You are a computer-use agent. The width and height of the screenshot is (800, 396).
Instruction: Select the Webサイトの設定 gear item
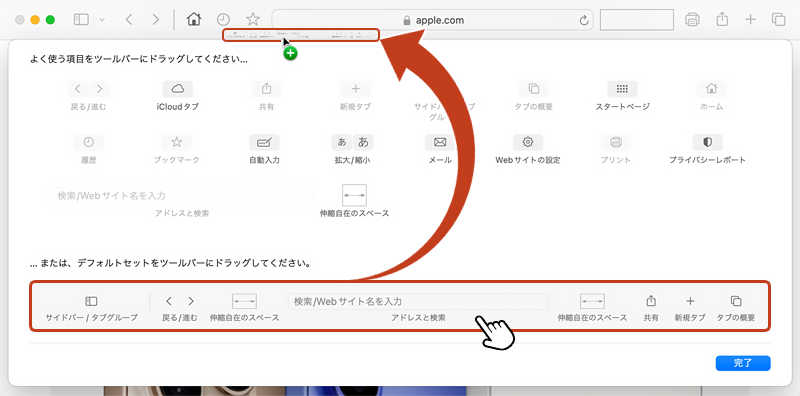528,149
